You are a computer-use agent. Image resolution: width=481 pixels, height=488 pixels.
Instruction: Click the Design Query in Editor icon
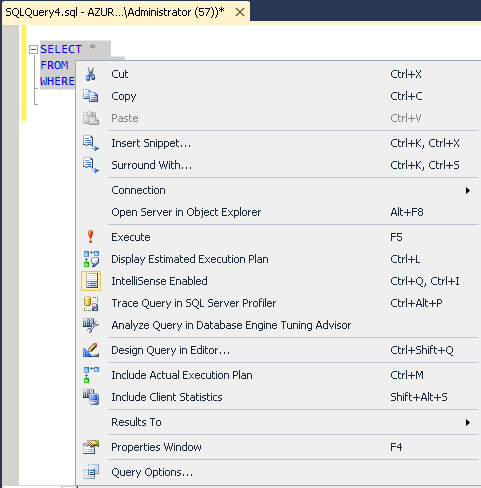pos(91,350)
